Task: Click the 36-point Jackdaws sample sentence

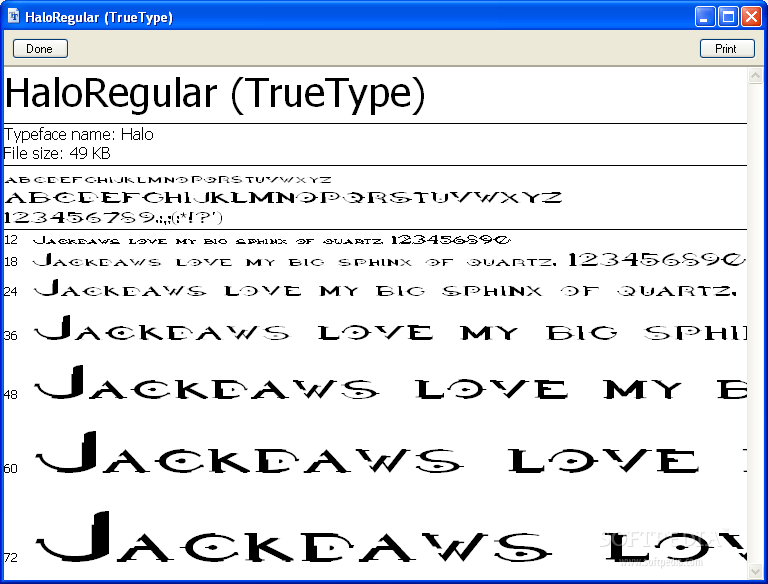Action: click(x=390, y=328)
